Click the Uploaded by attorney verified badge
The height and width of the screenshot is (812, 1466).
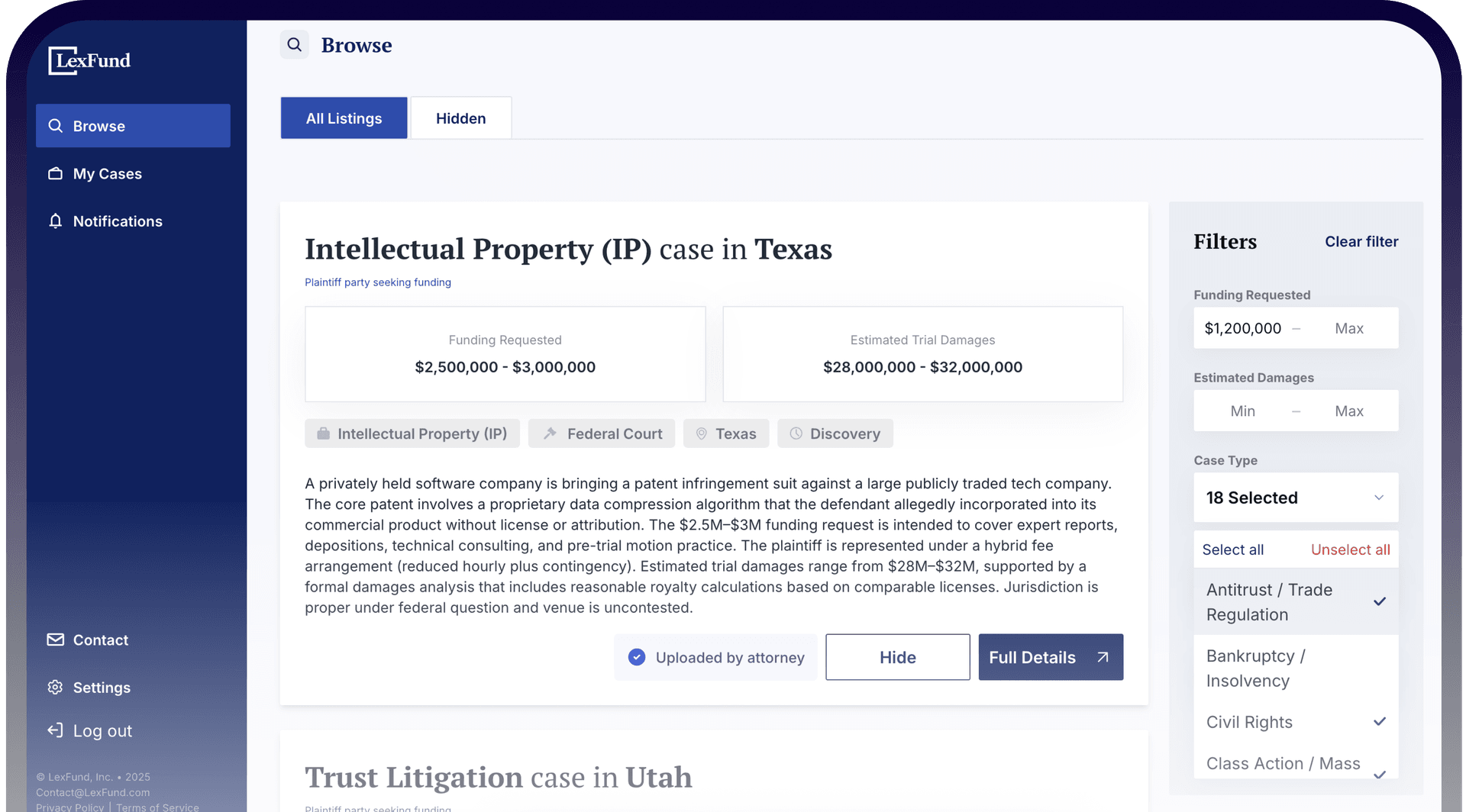(x=715, y=657)
